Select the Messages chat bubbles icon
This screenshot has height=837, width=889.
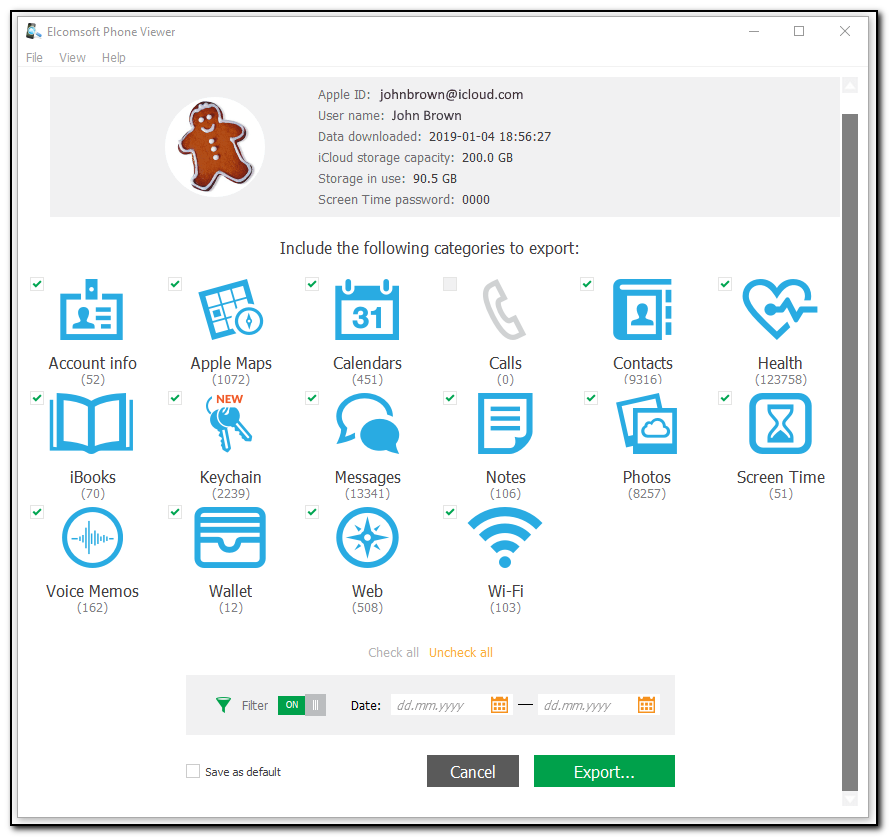367,424
